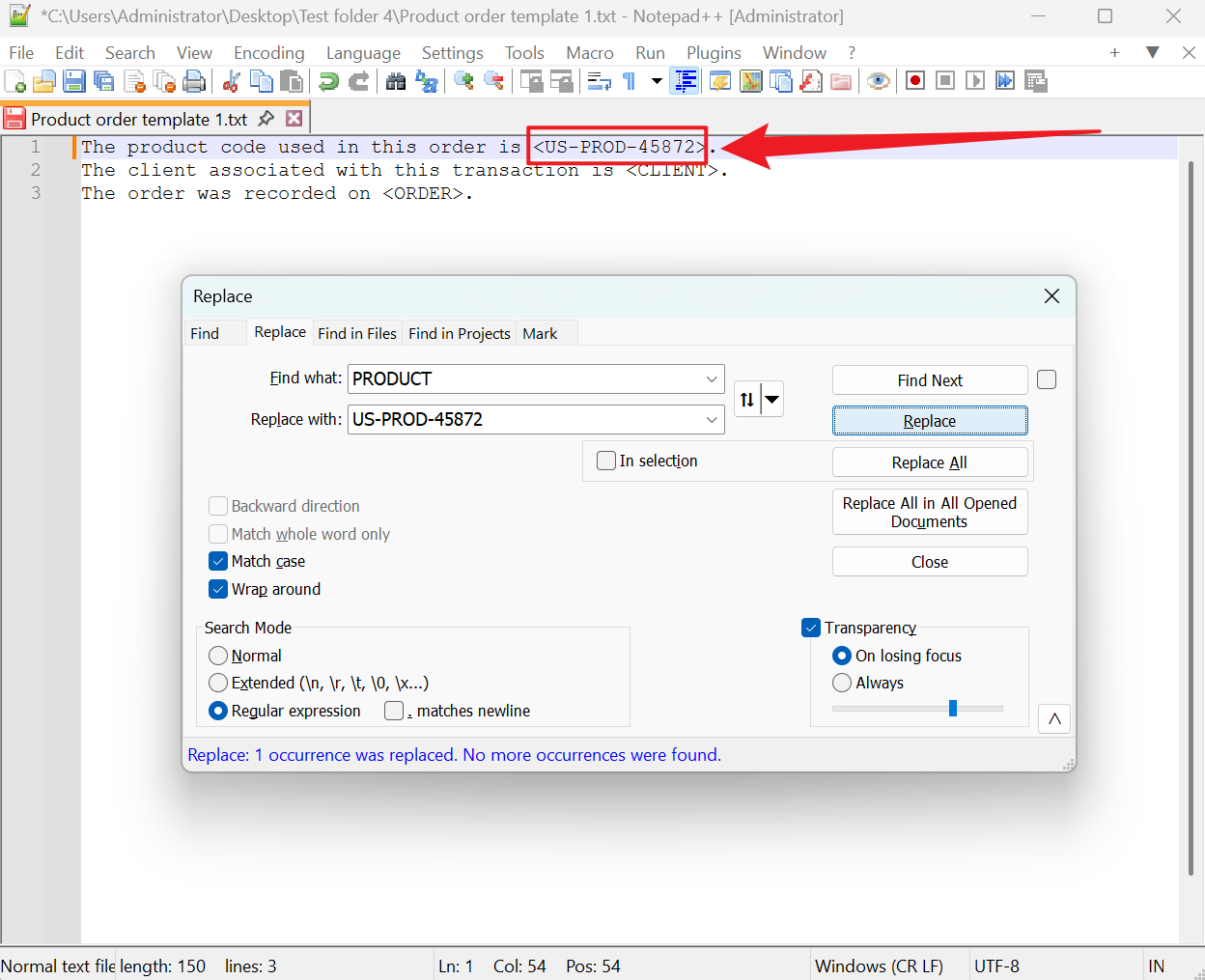The height and width of the screenshot is (980, 1205).
Task: Start macro recording with red record icon
Action: click(x=914, y=81)
